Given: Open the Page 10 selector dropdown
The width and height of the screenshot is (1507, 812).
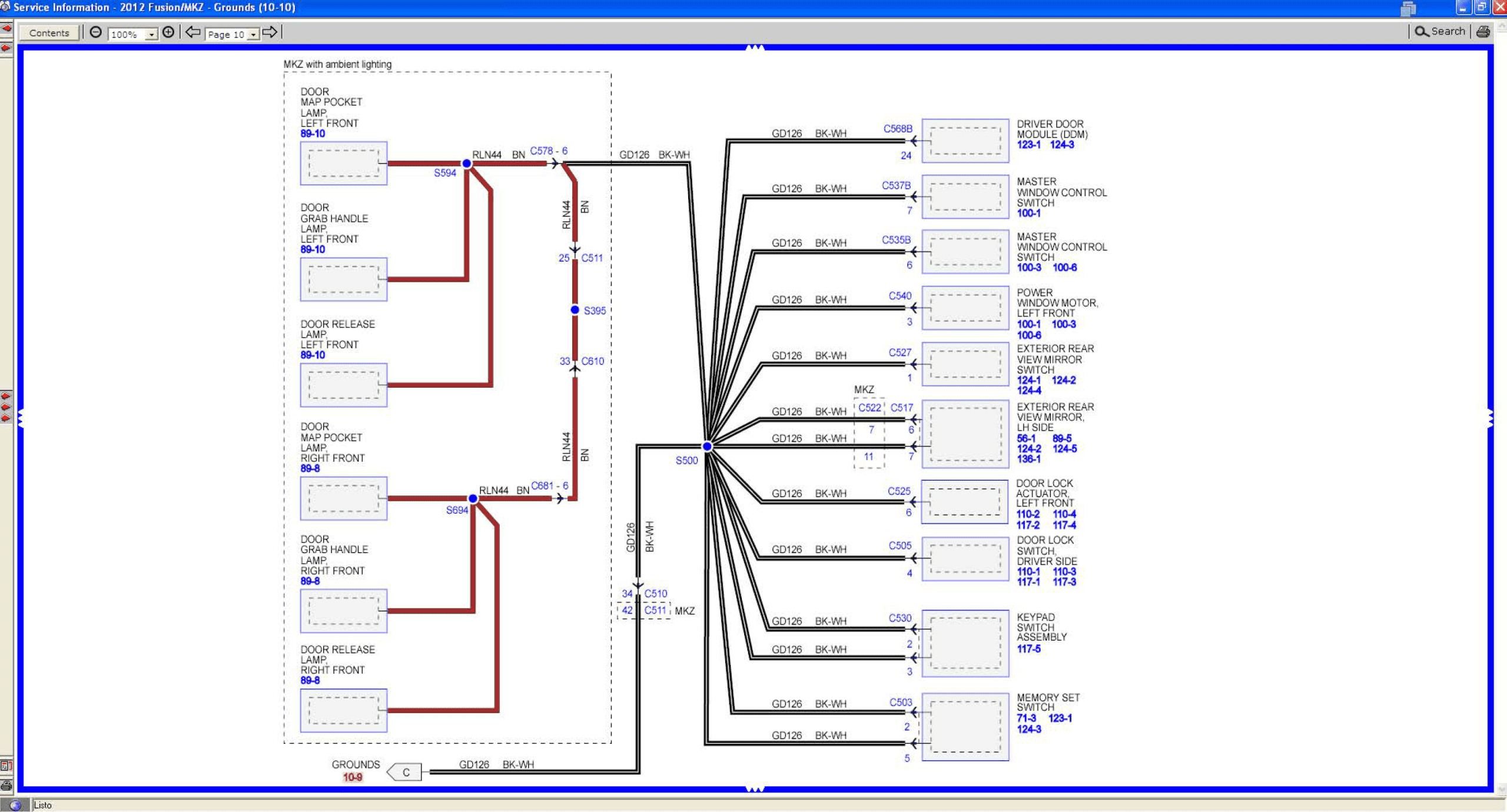Looking at the screenshot, I should pyautogui.click(x=253, y=35).
